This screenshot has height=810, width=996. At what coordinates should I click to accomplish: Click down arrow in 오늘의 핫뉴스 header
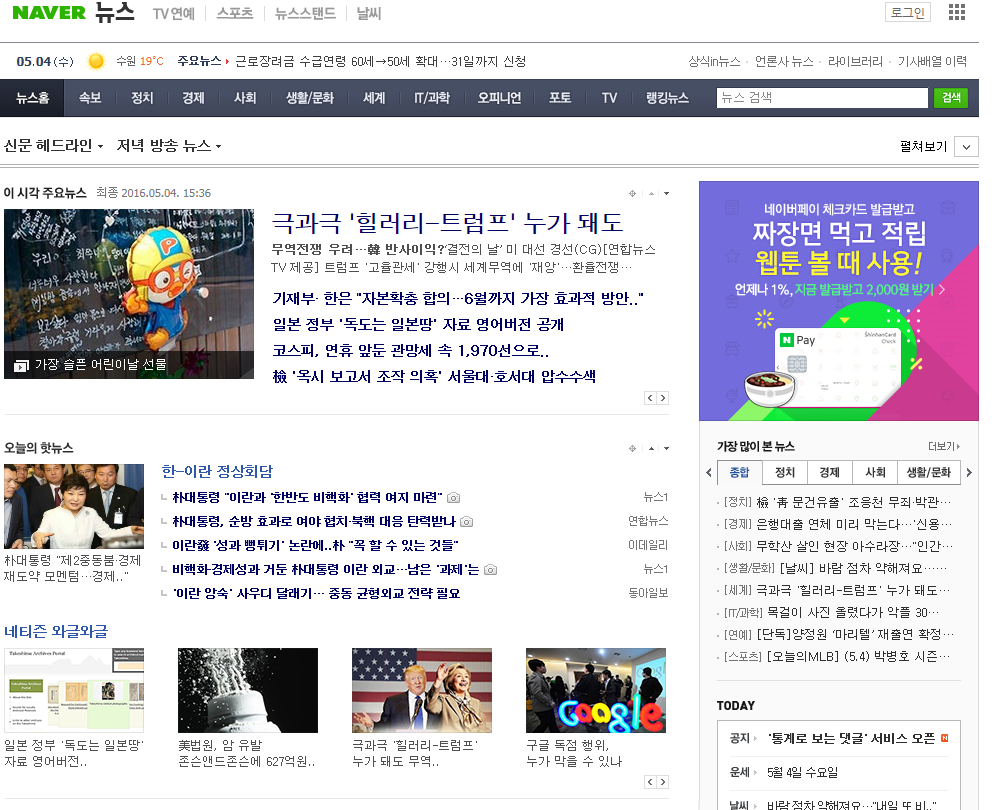click(666, 449)
